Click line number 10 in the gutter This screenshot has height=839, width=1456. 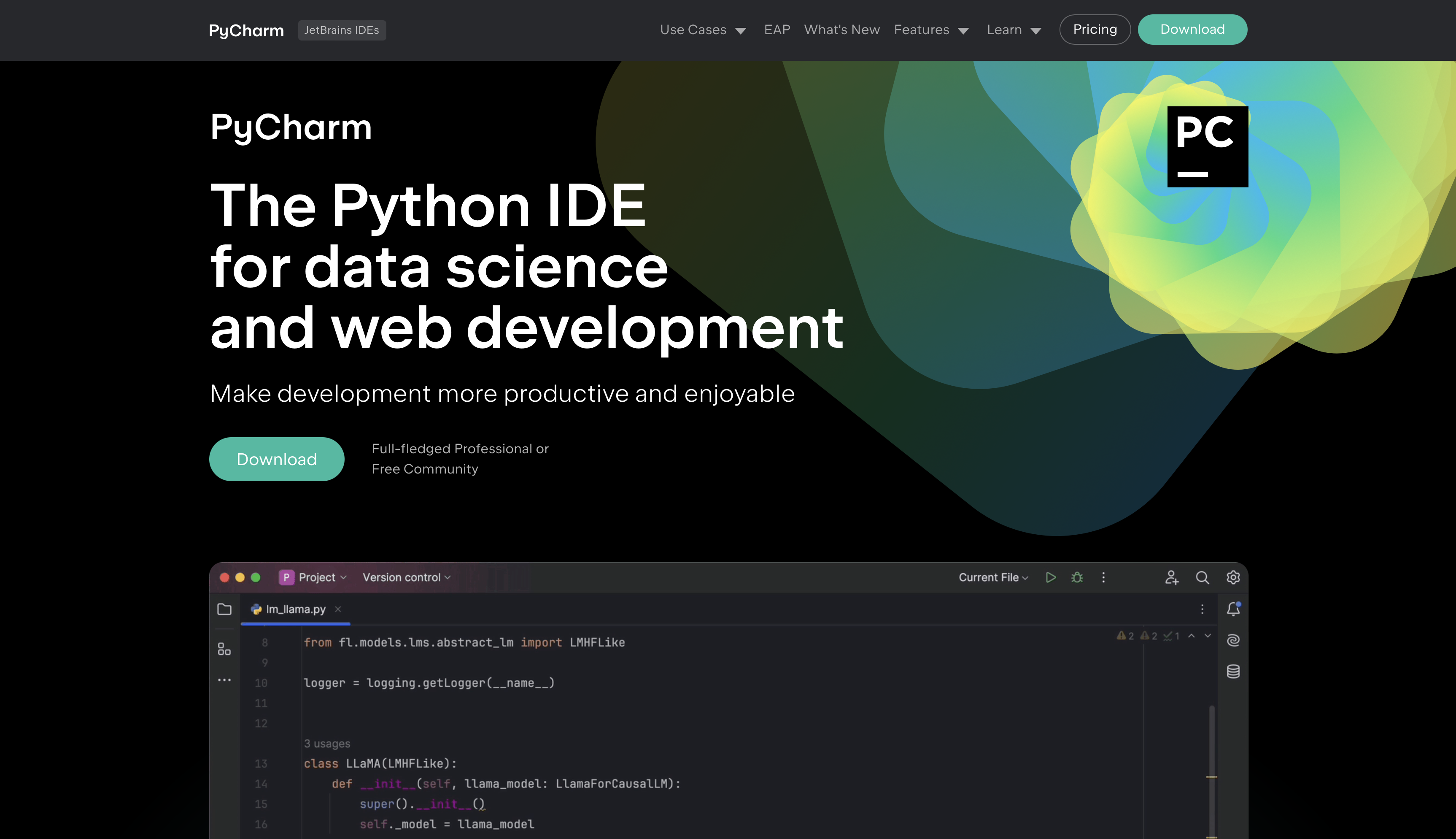261,683
